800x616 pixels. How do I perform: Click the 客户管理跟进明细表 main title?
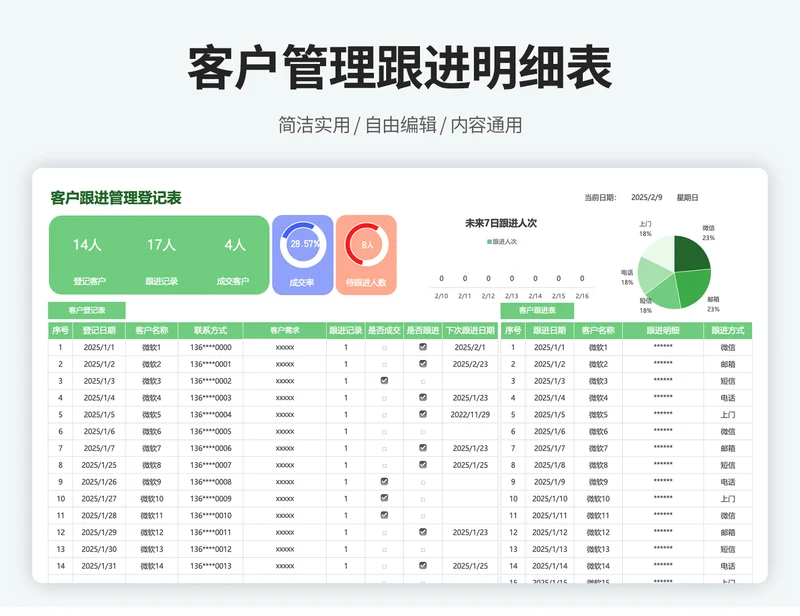(x=399, y=67)
